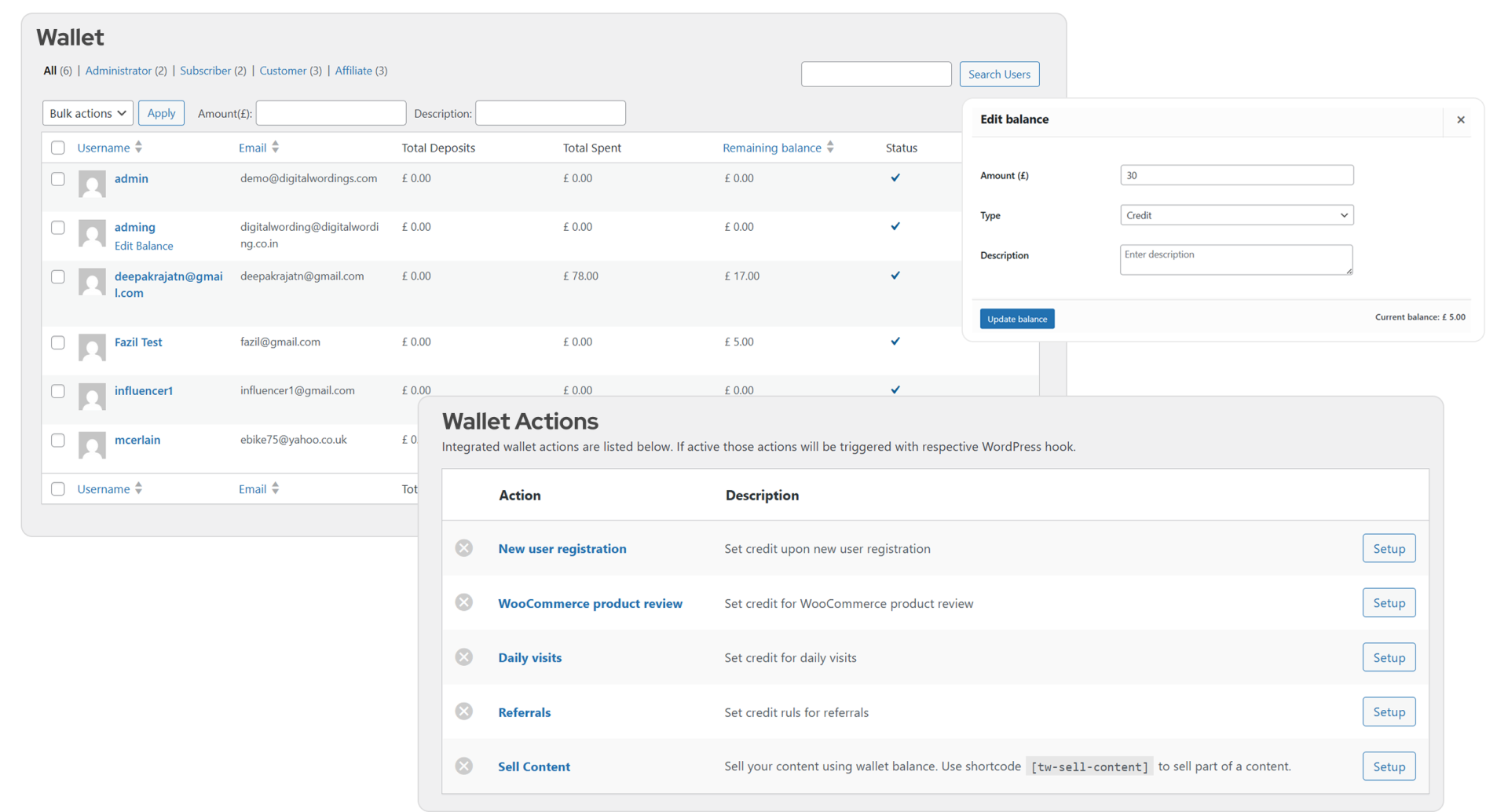Click the status checkmark for Fazil Test
The height and width of the screenshot is (812, 1508).
pos(895,342)
